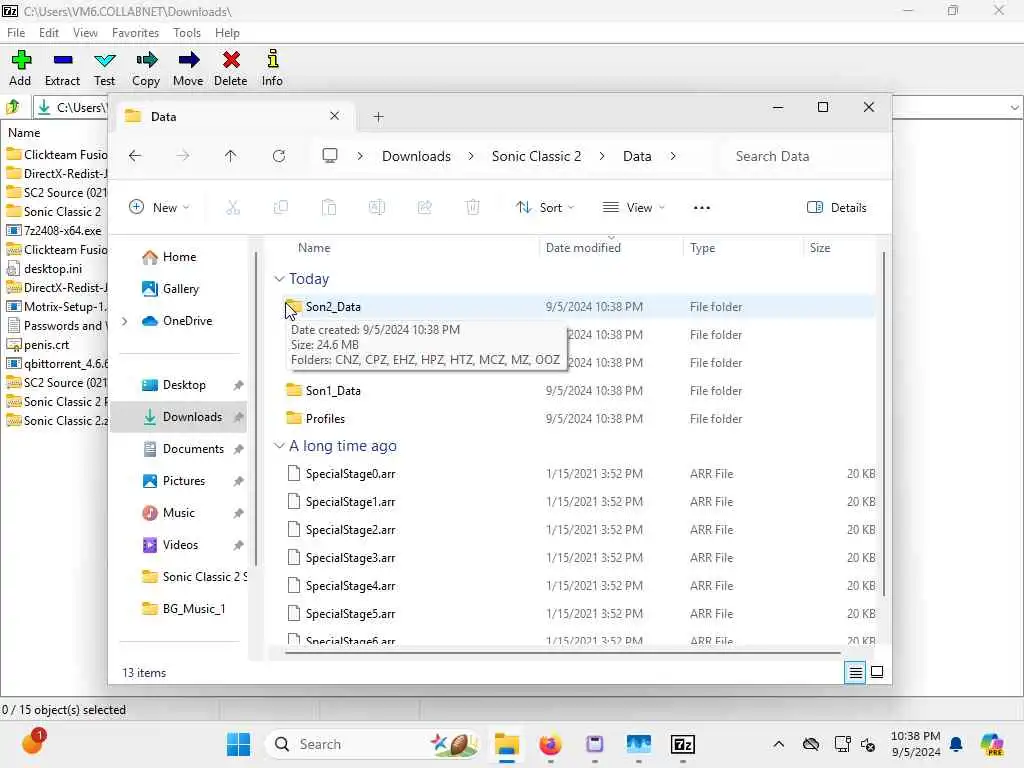
Task: Open the 7-Zip Tools menu
Action: [x=187, y=33]
